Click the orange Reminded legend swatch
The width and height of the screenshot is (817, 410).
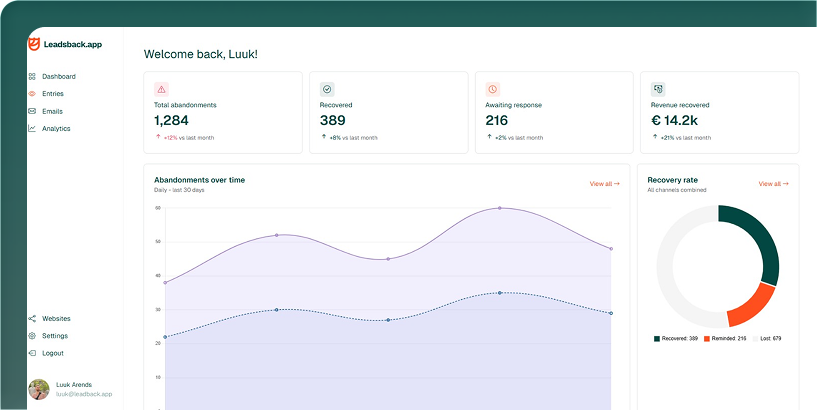point(706,339)
